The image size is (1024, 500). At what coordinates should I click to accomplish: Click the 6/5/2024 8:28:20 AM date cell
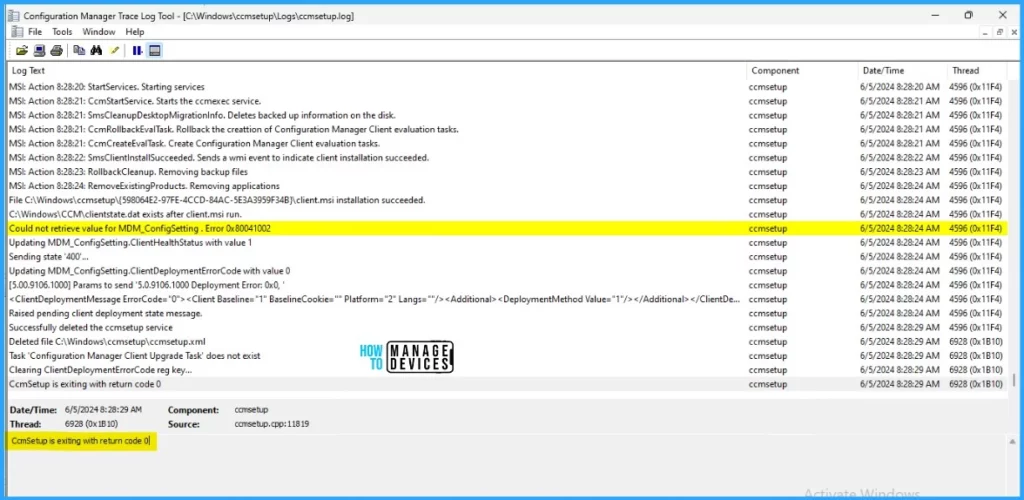(x=899, y=87)
